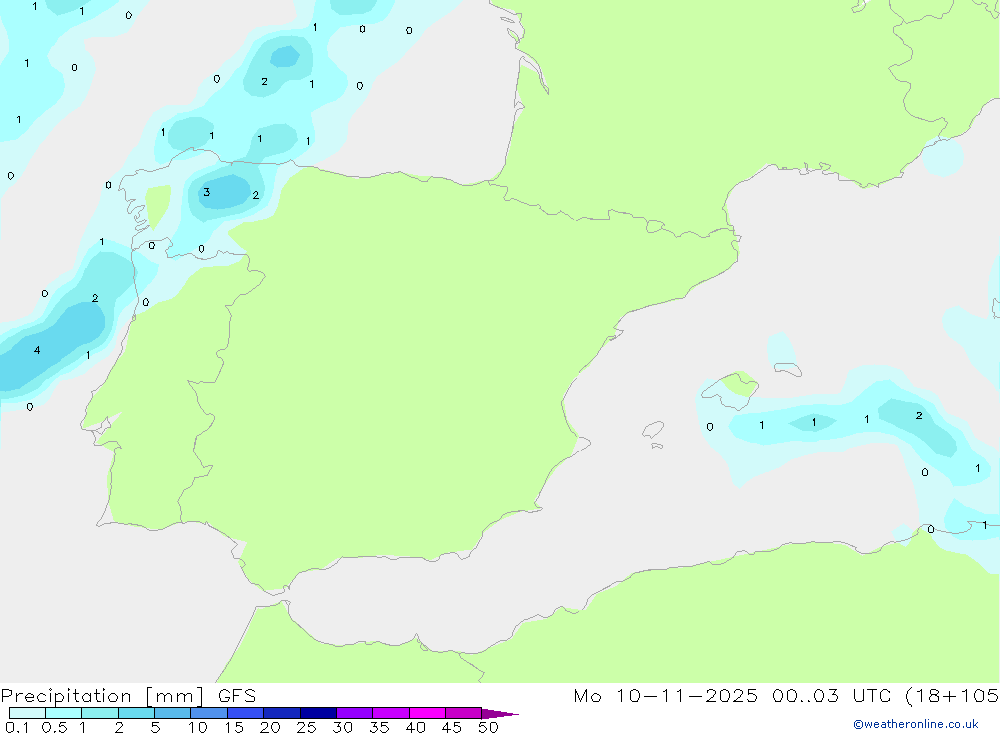Open the weatheronline.co.uk link
The image size is (1000, 733).
tap(916, 724)
